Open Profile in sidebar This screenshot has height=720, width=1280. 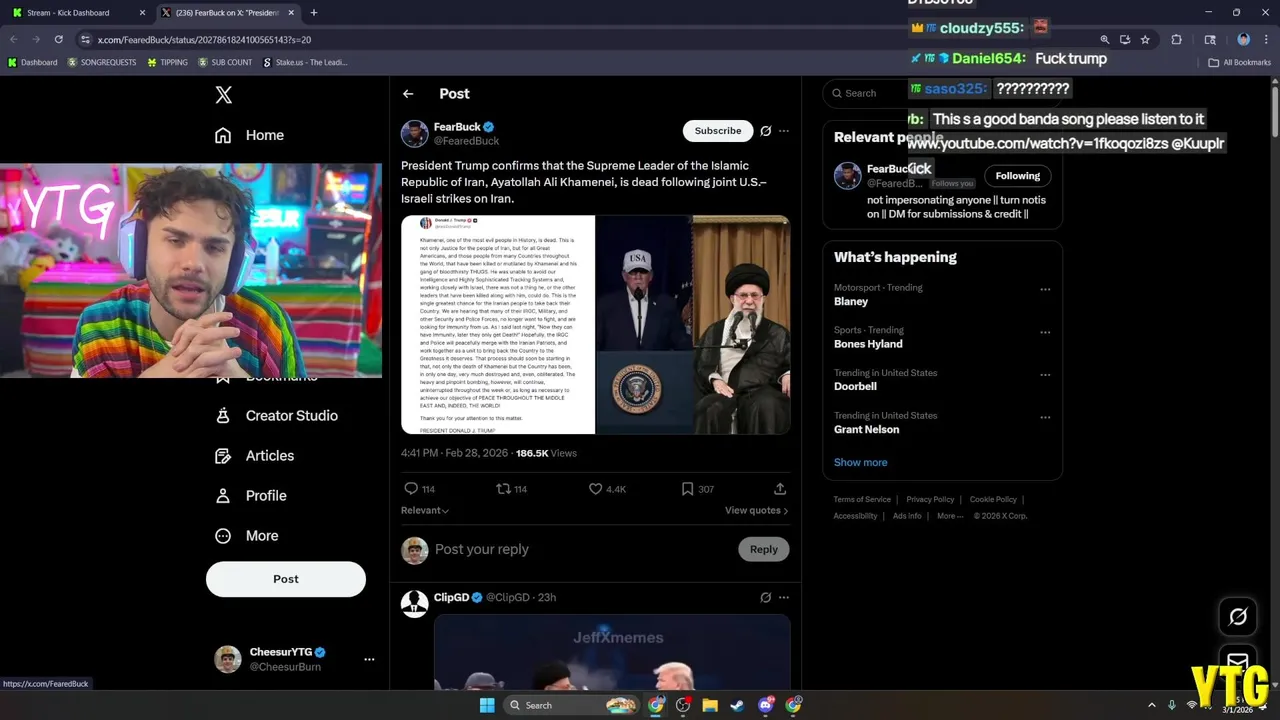251,496
